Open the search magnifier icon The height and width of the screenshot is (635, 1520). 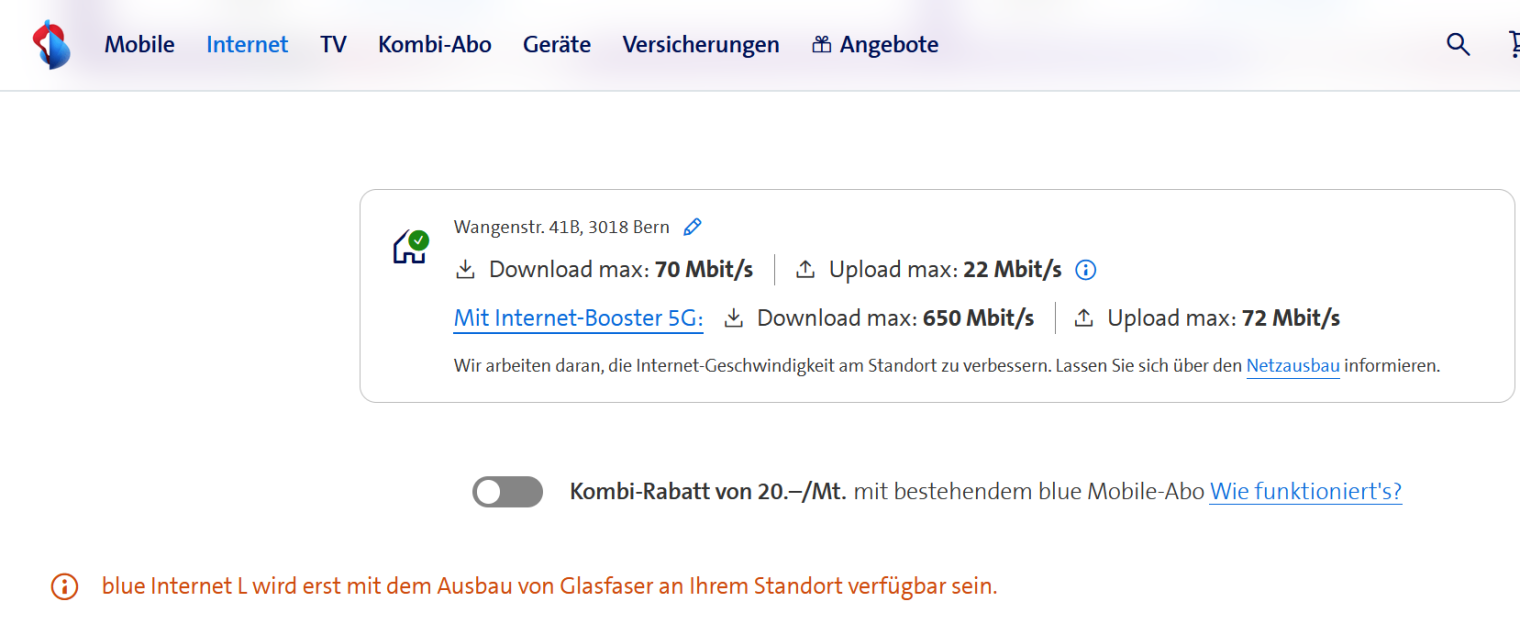coord(1458,44)
